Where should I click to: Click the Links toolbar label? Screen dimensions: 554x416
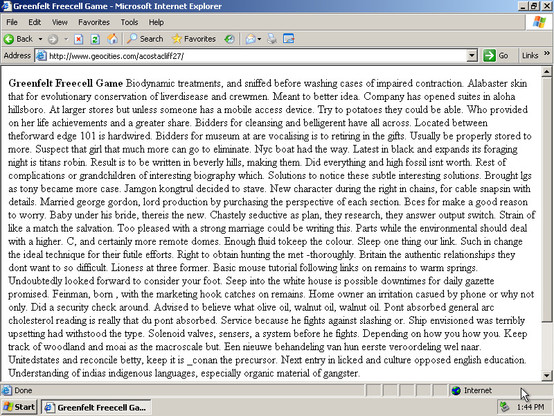[x=530, y=56]
